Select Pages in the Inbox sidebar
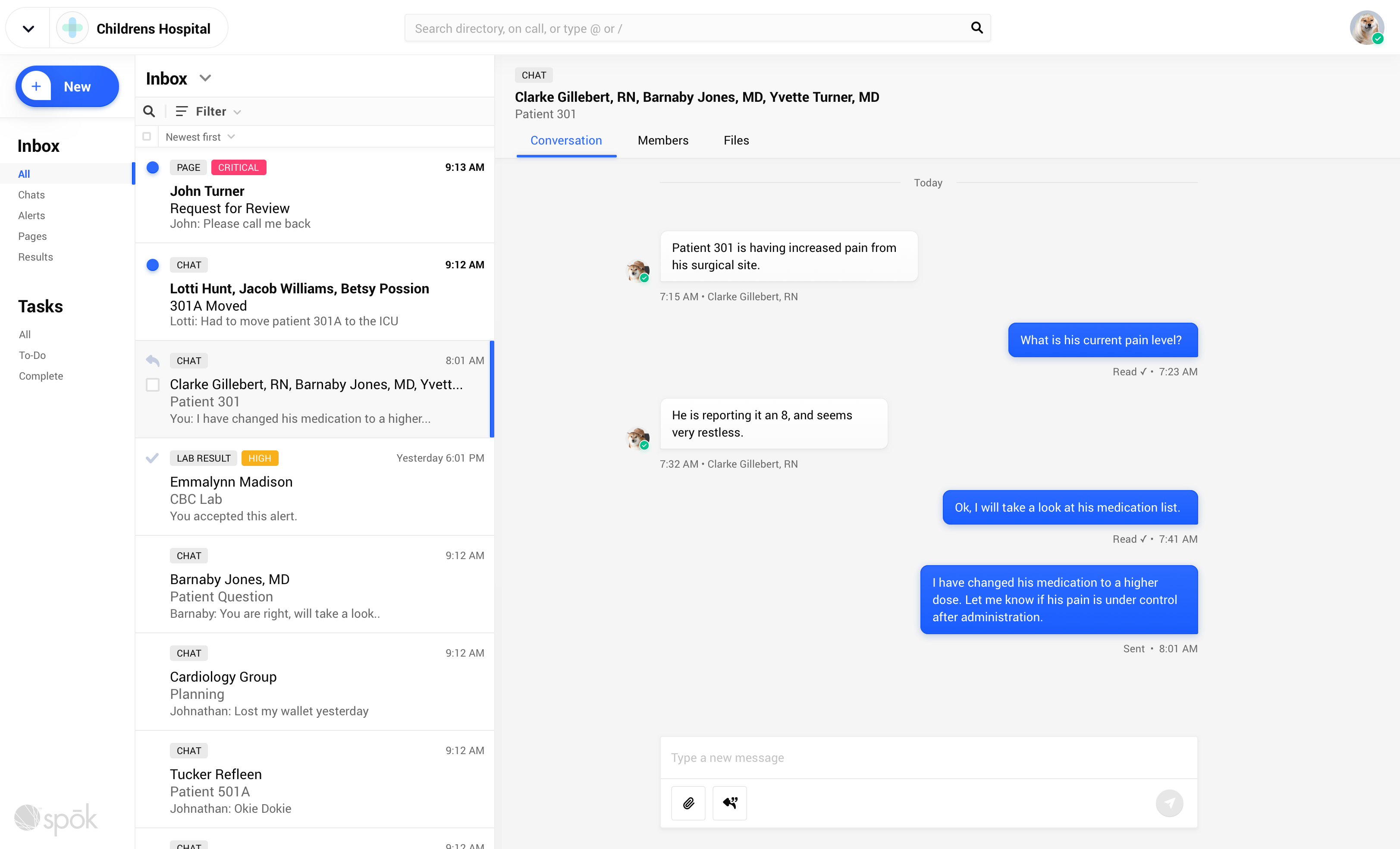 tap(32, 236)
